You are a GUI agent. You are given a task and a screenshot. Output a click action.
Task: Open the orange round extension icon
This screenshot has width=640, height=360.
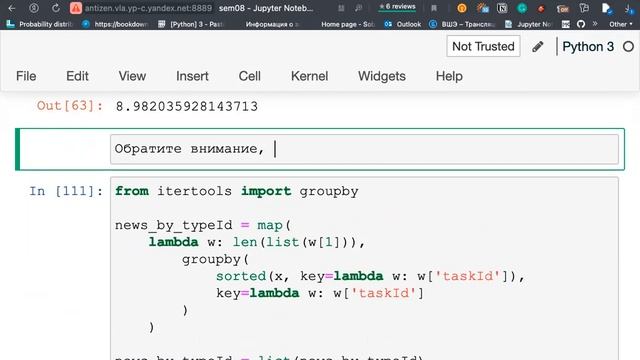point(462,8)
